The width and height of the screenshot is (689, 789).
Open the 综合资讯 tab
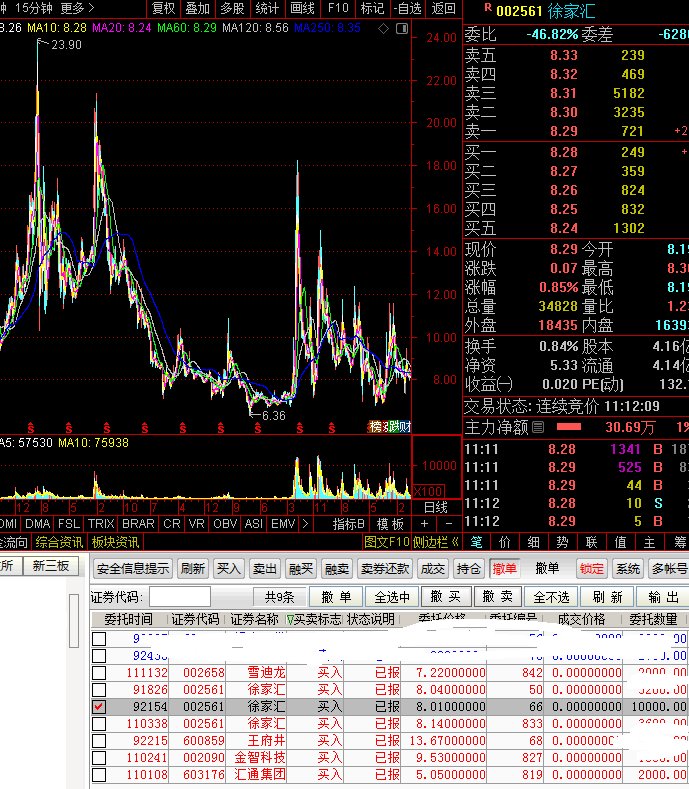point(59,542)
